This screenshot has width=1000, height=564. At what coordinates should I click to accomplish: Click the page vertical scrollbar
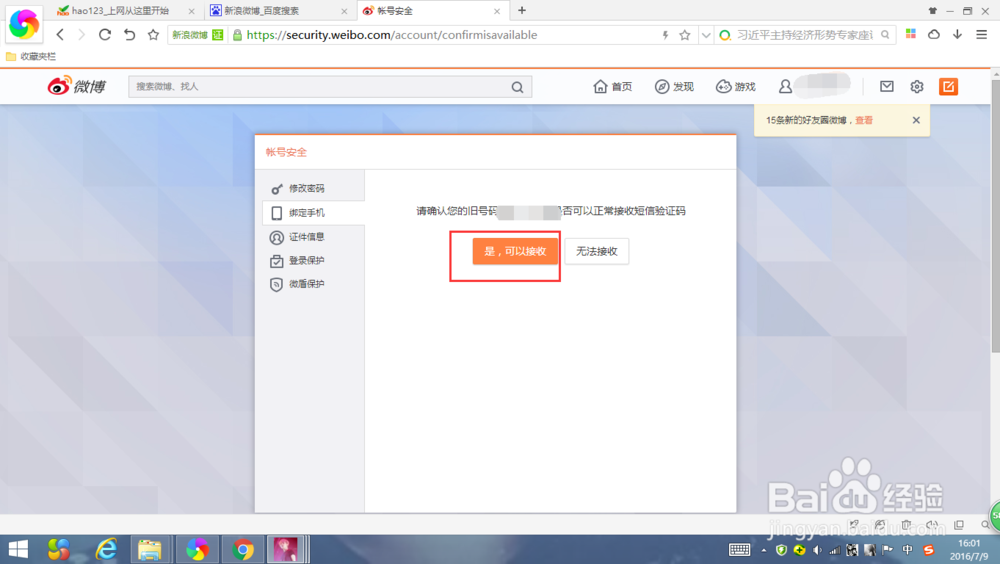[x=996, y=217]
